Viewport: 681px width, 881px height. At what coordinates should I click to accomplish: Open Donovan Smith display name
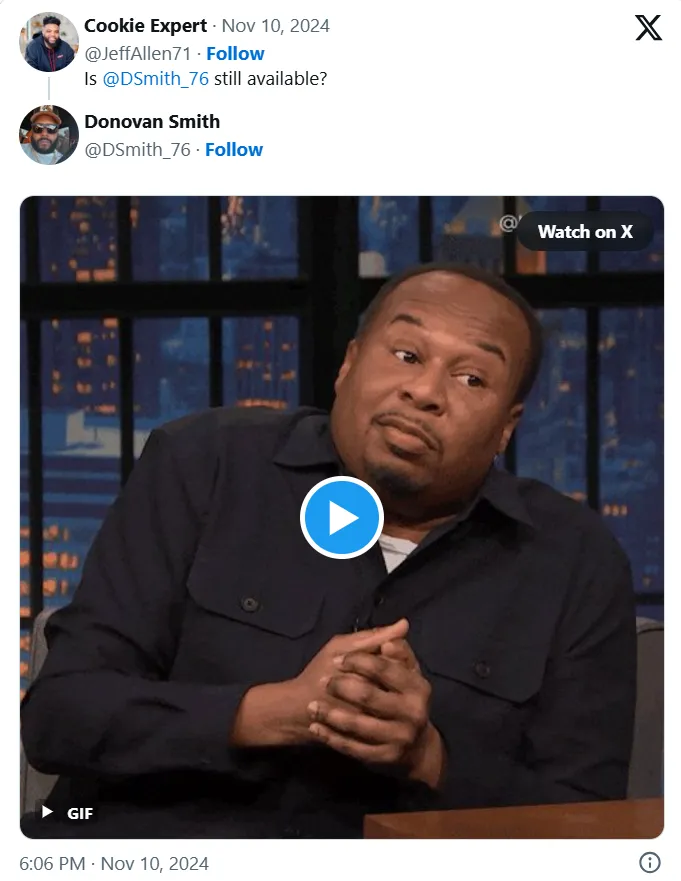click(x=152, y=121)
